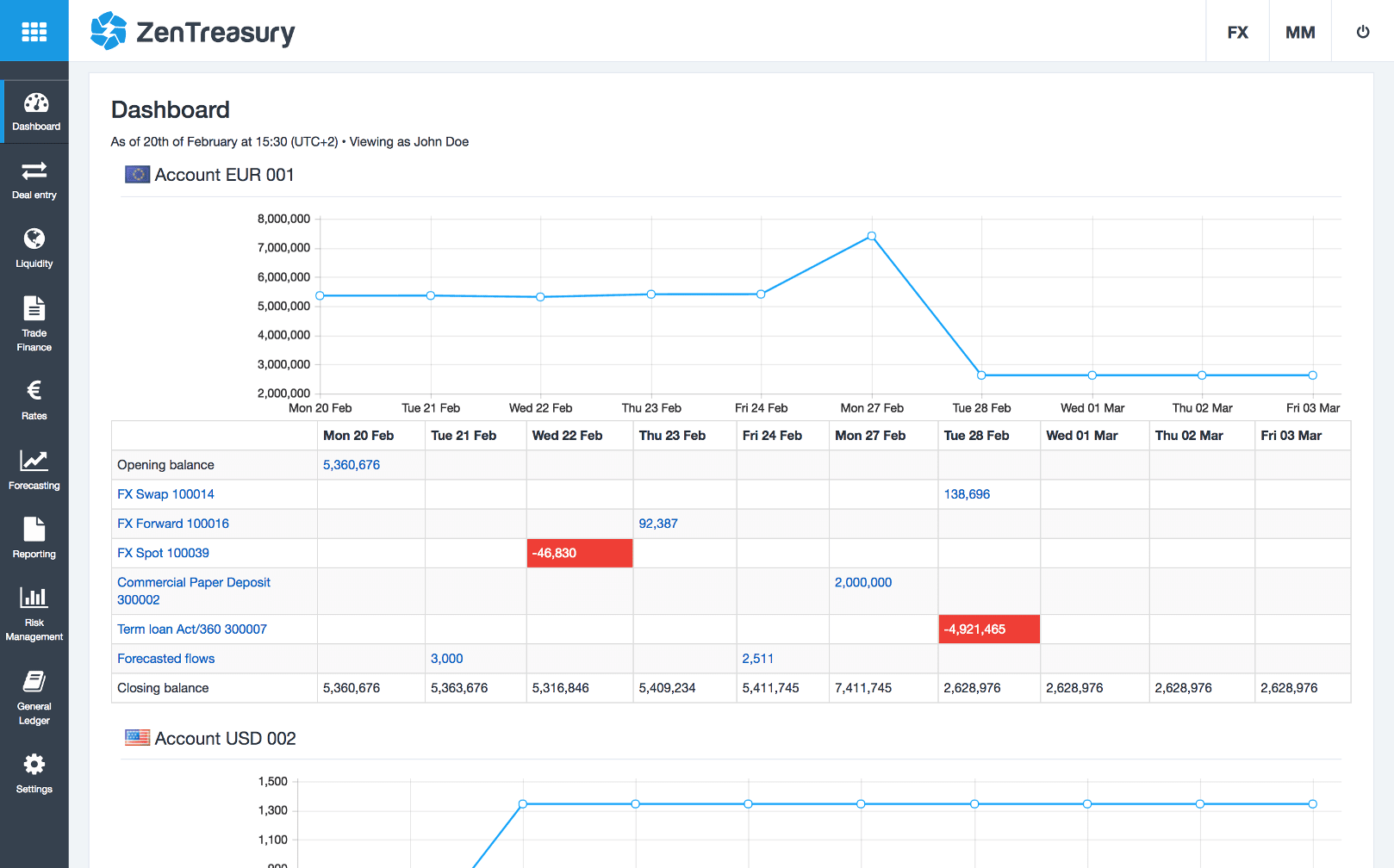The height and width of the screenshot is (868, 1394).
Task: Click FX Forward amount 92,387
Action: coord(658,524)
